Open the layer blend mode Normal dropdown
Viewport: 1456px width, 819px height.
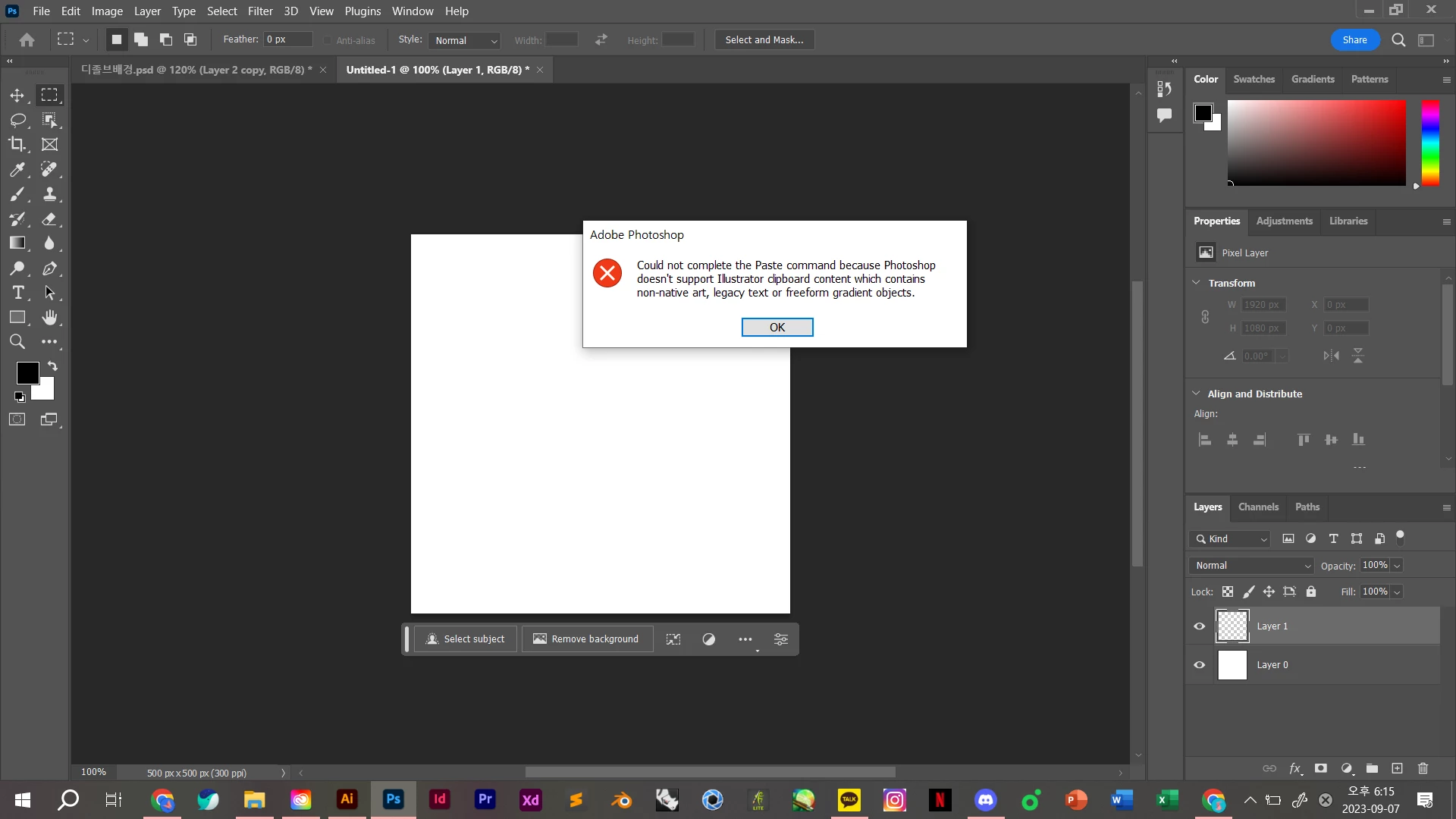[x=1252, y=566]
